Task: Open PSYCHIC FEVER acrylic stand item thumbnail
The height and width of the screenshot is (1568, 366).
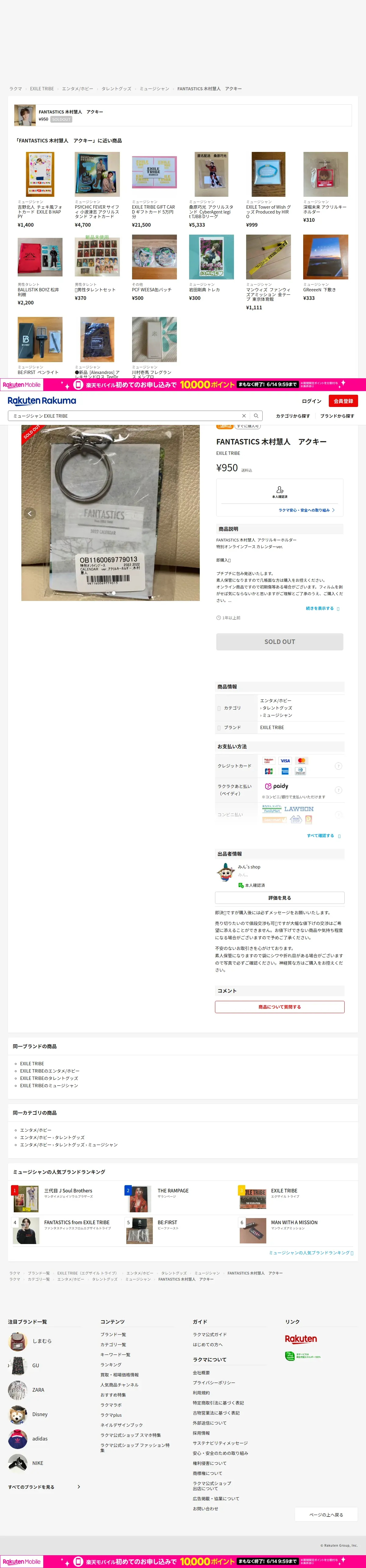Action: 97,174
